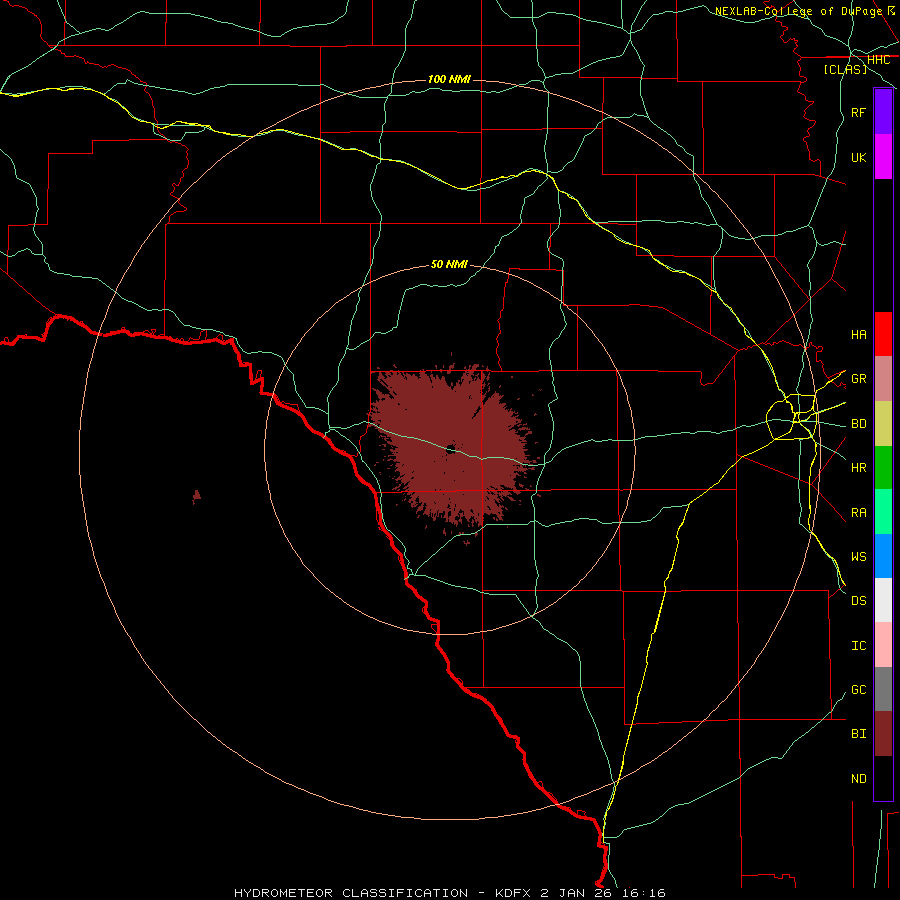Click the RF legend label
This screenshot has width=900, height=900.
tap(858, 112)
